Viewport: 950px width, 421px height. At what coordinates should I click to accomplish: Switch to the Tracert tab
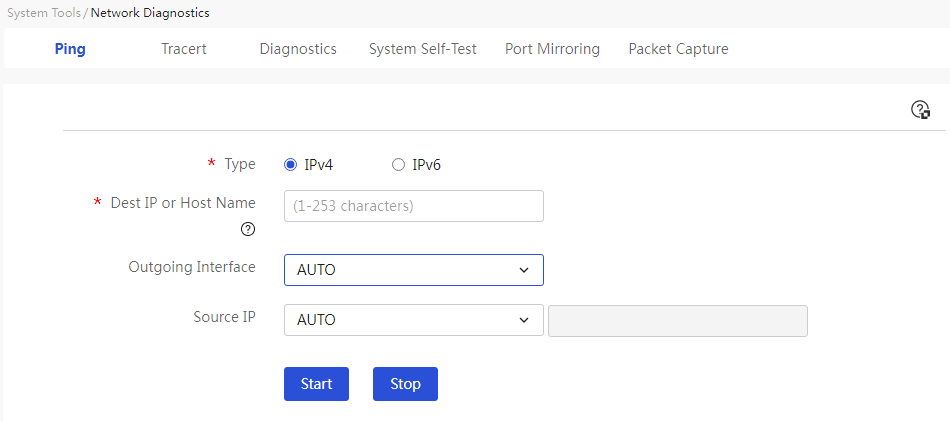(x=184, y=49)
